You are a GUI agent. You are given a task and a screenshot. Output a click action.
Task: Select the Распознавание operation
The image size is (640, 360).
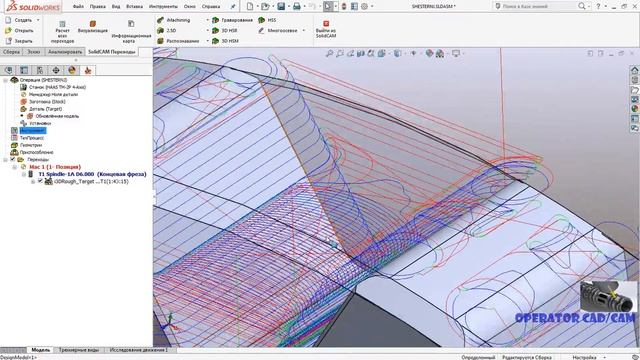(178, 41)
